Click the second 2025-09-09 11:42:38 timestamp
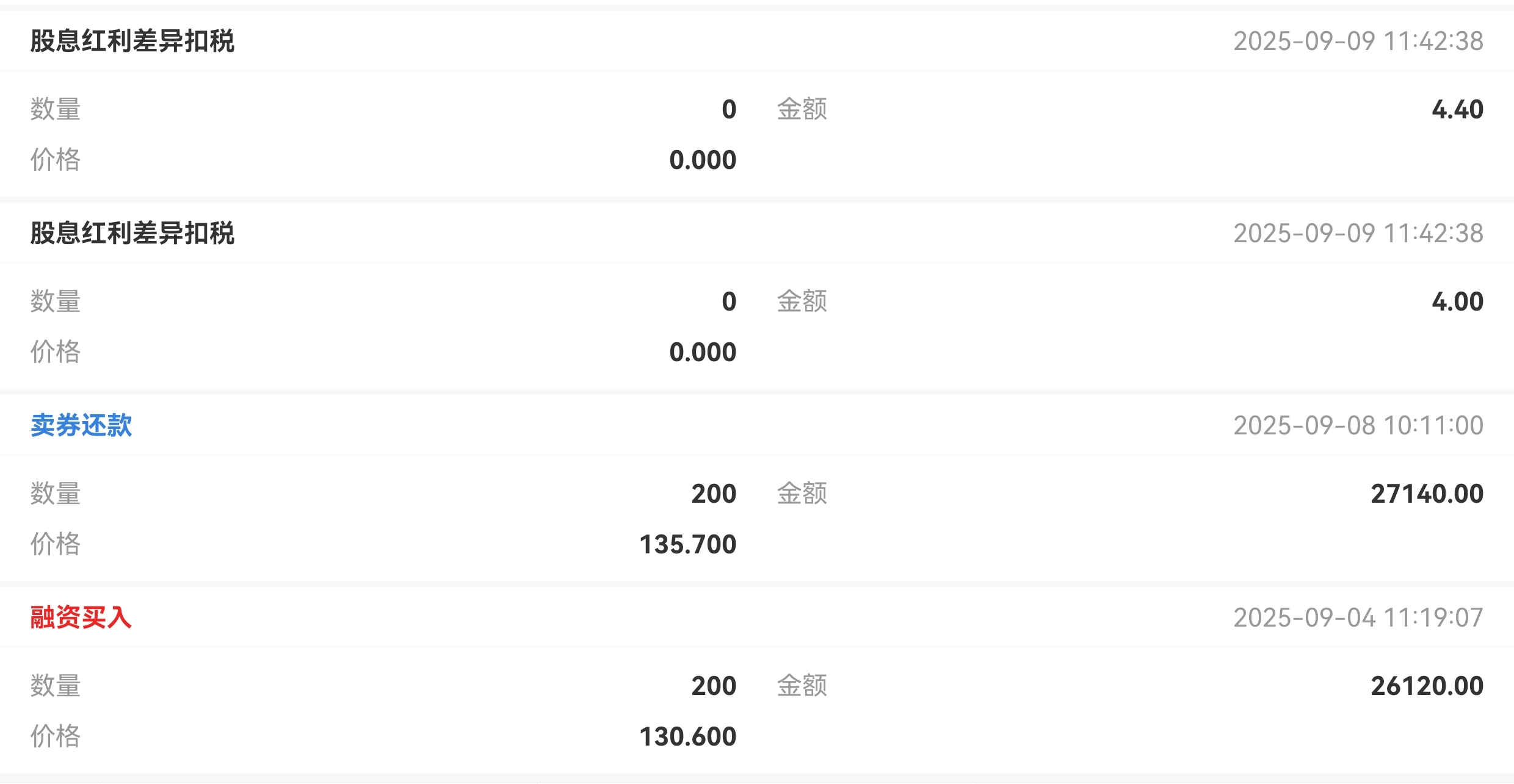The height and width of the screenshot is (784, 1514). (1358, 233)
